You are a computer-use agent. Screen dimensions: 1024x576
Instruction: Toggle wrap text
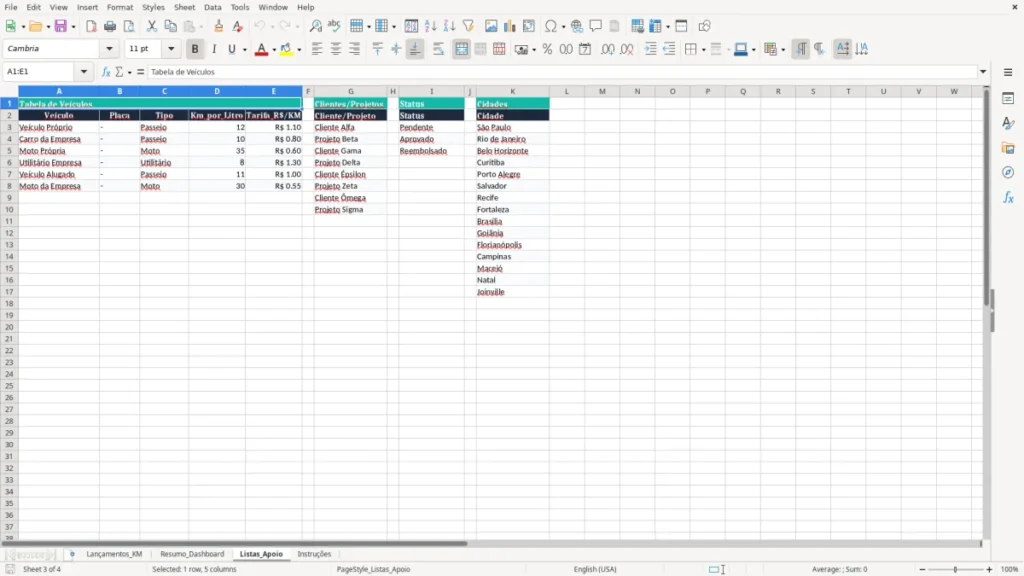point(438,49)
